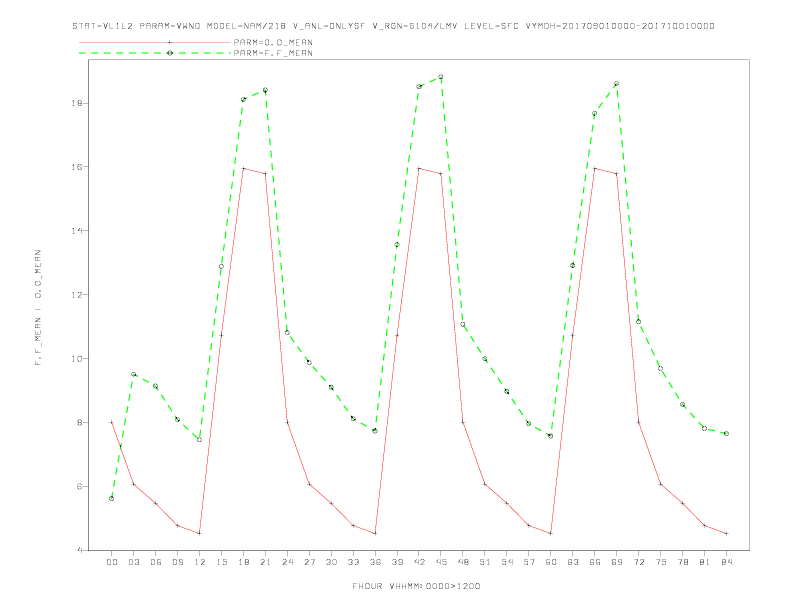Click x-axis forecast hour label 48
Image resolution: width=792 pixels, height=612 pixels.
coord(463,562)
